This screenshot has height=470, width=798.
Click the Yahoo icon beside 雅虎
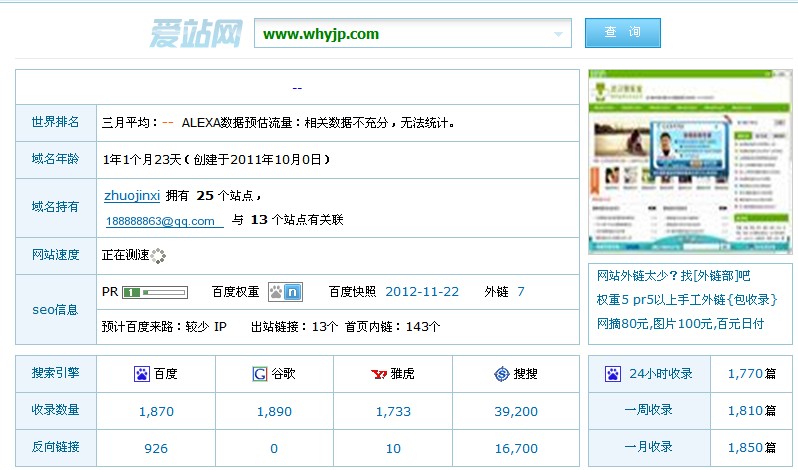[379, 374]
